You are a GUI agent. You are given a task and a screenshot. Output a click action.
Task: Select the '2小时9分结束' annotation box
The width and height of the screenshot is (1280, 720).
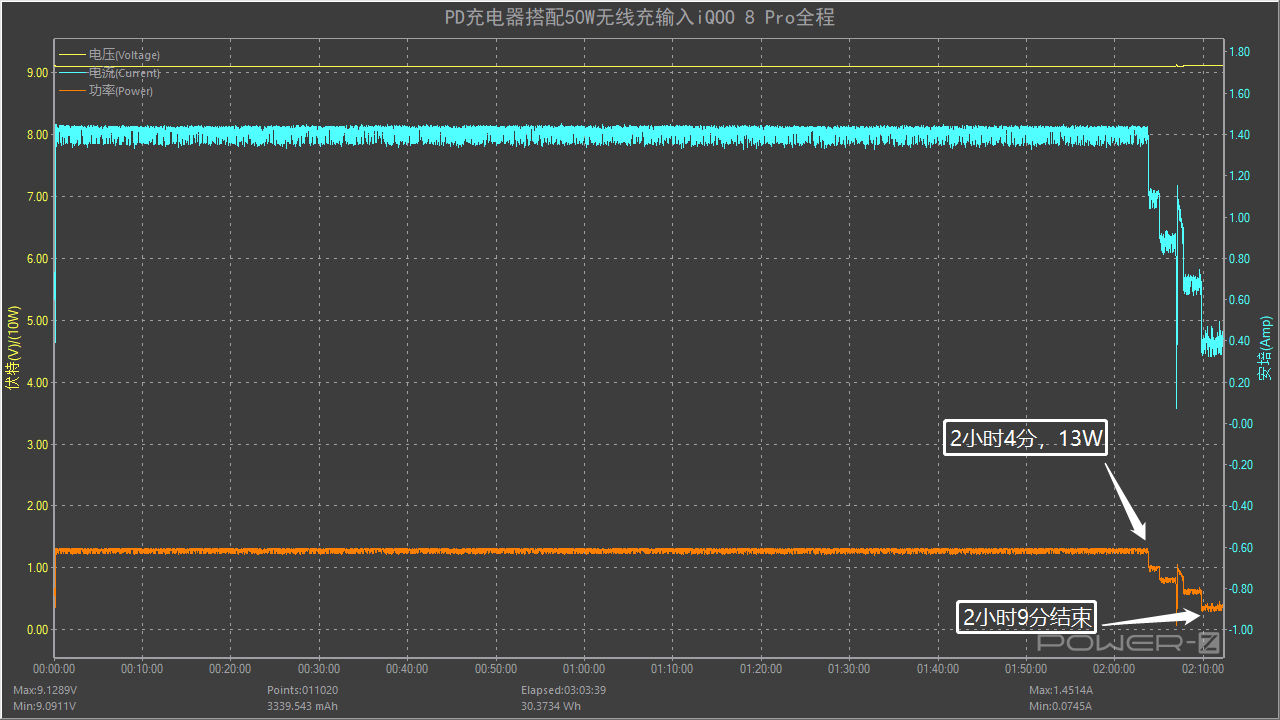tap(1027, 618)
